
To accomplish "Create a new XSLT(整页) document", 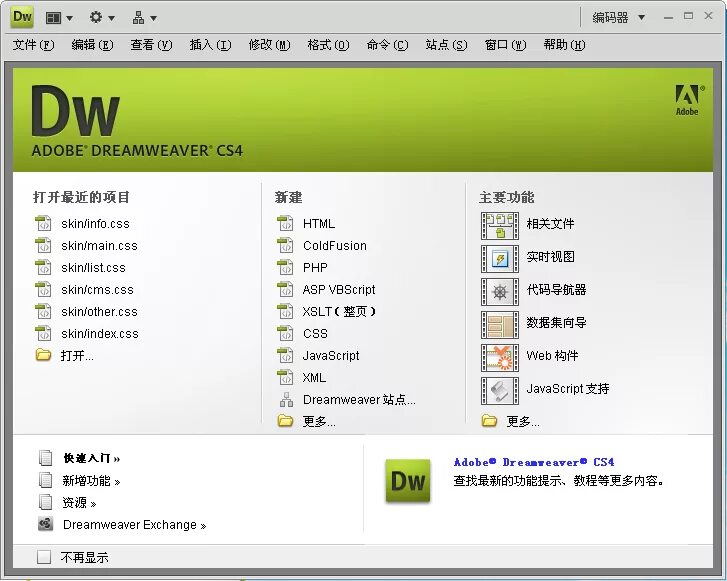I will [339, 311].
